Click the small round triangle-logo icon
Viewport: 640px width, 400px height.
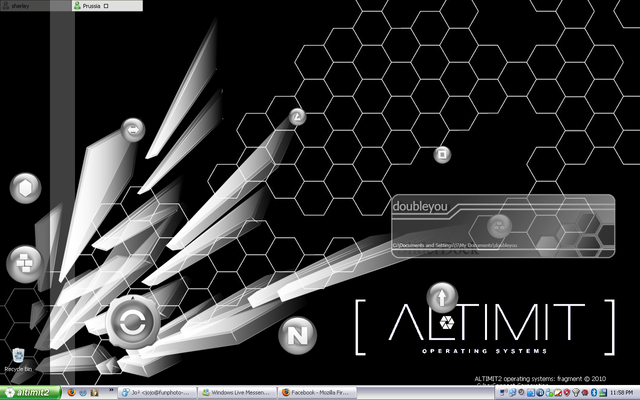click(x=298, y=117)
